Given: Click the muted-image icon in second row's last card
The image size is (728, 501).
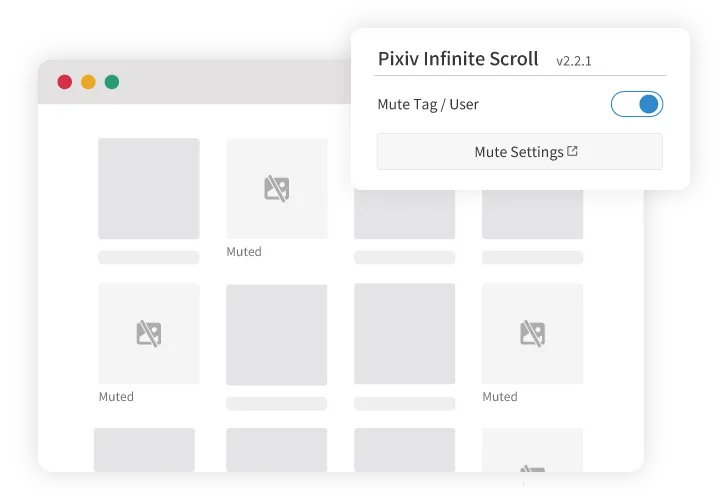Looking at the screenshot, I should (x=532, y=333).
